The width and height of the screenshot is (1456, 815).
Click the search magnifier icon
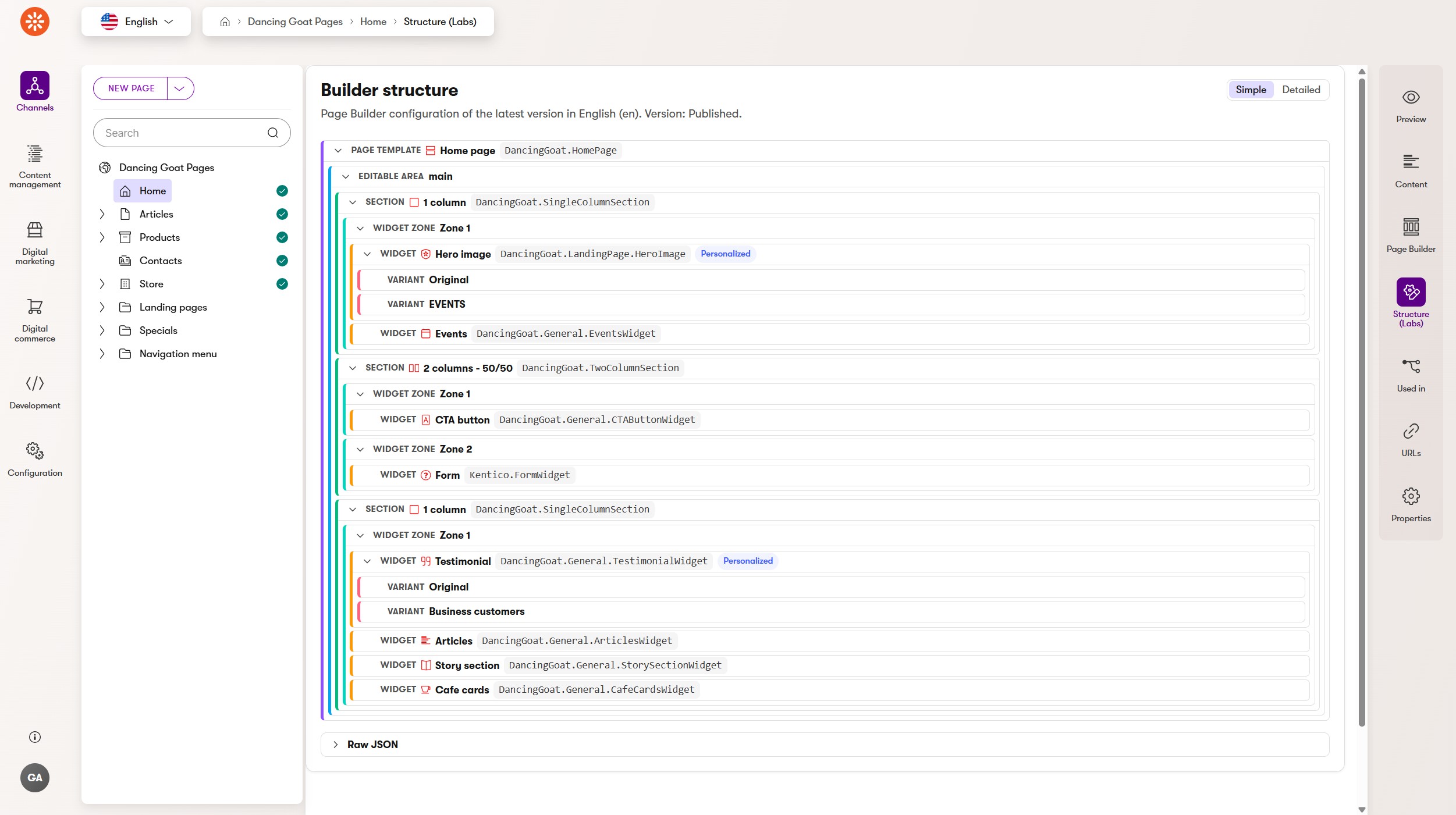[x=273, y=133]
